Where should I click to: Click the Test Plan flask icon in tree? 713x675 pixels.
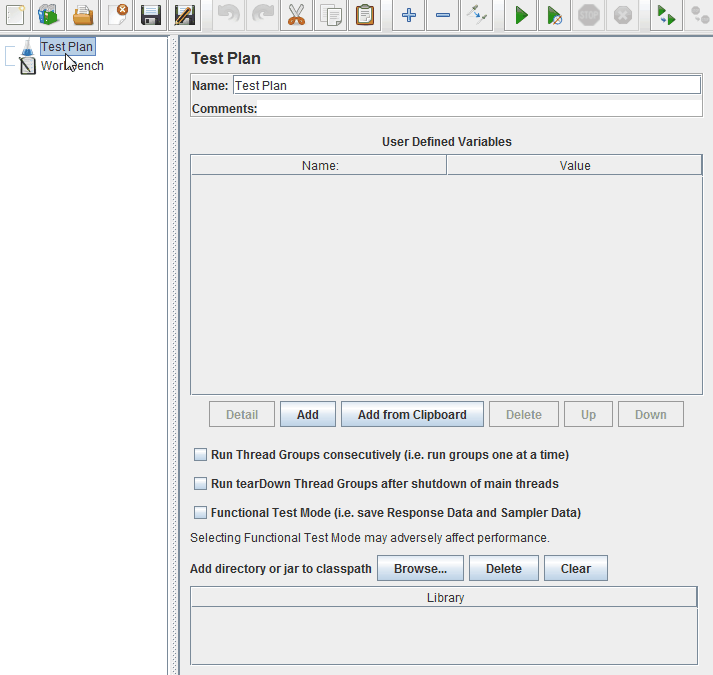click(27, 47)
